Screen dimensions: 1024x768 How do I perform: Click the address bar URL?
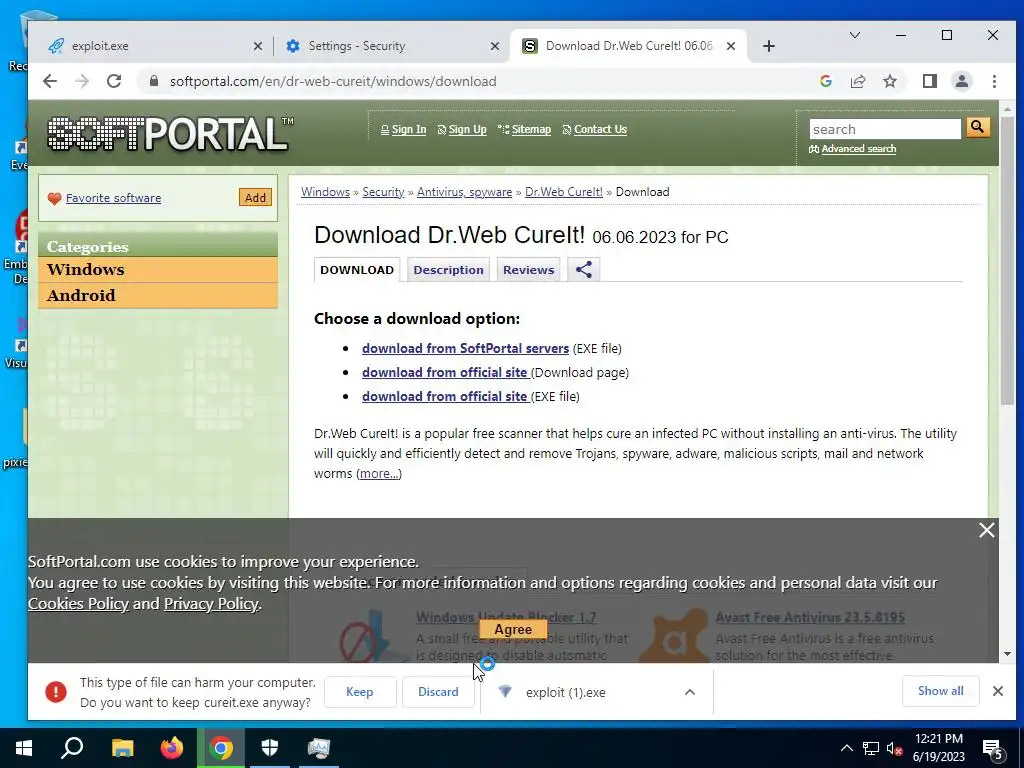[x=333, y=81]
